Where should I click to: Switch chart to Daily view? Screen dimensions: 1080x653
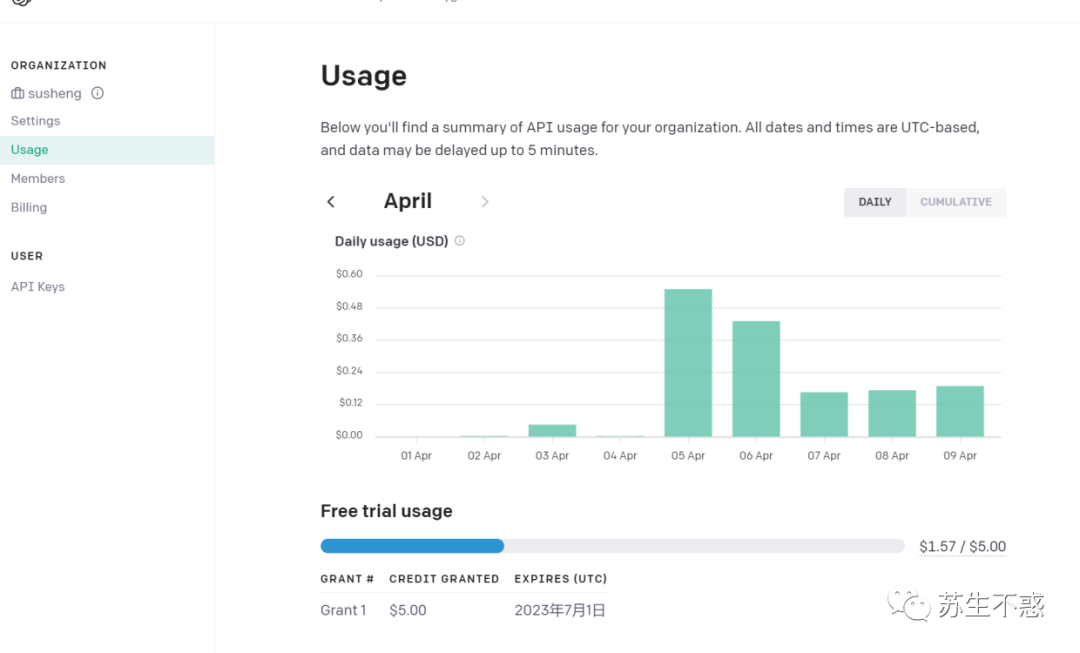875,202
